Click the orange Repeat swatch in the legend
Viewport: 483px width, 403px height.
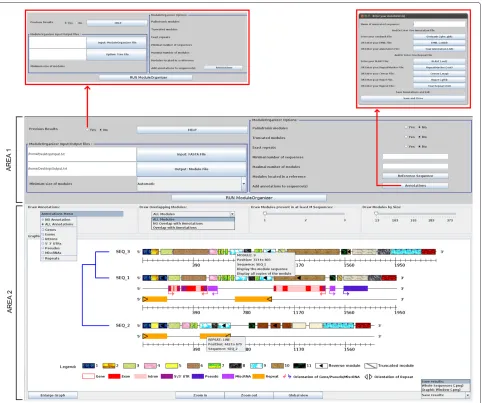pyautogui.click(x=259, y=376)
